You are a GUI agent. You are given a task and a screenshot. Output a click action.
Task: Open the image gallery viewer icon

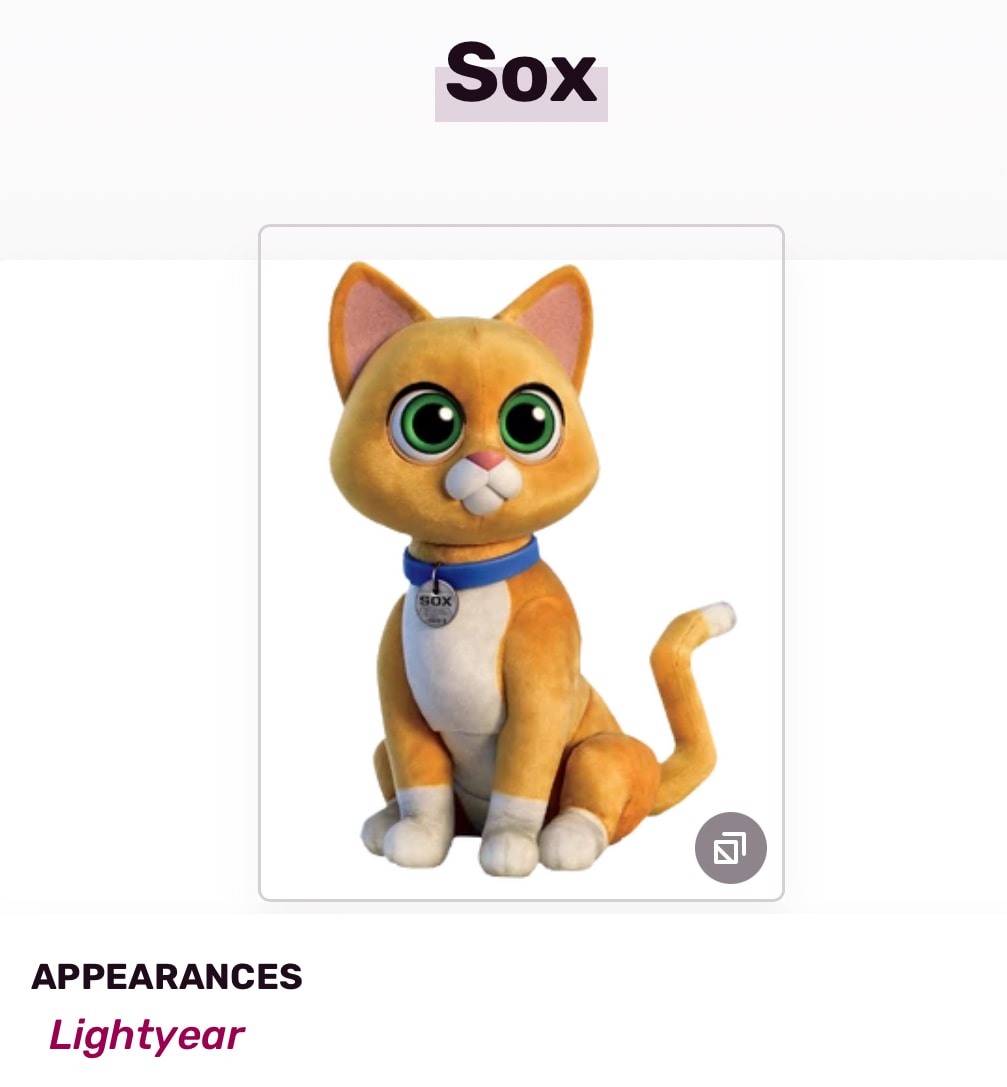point(730,848)
